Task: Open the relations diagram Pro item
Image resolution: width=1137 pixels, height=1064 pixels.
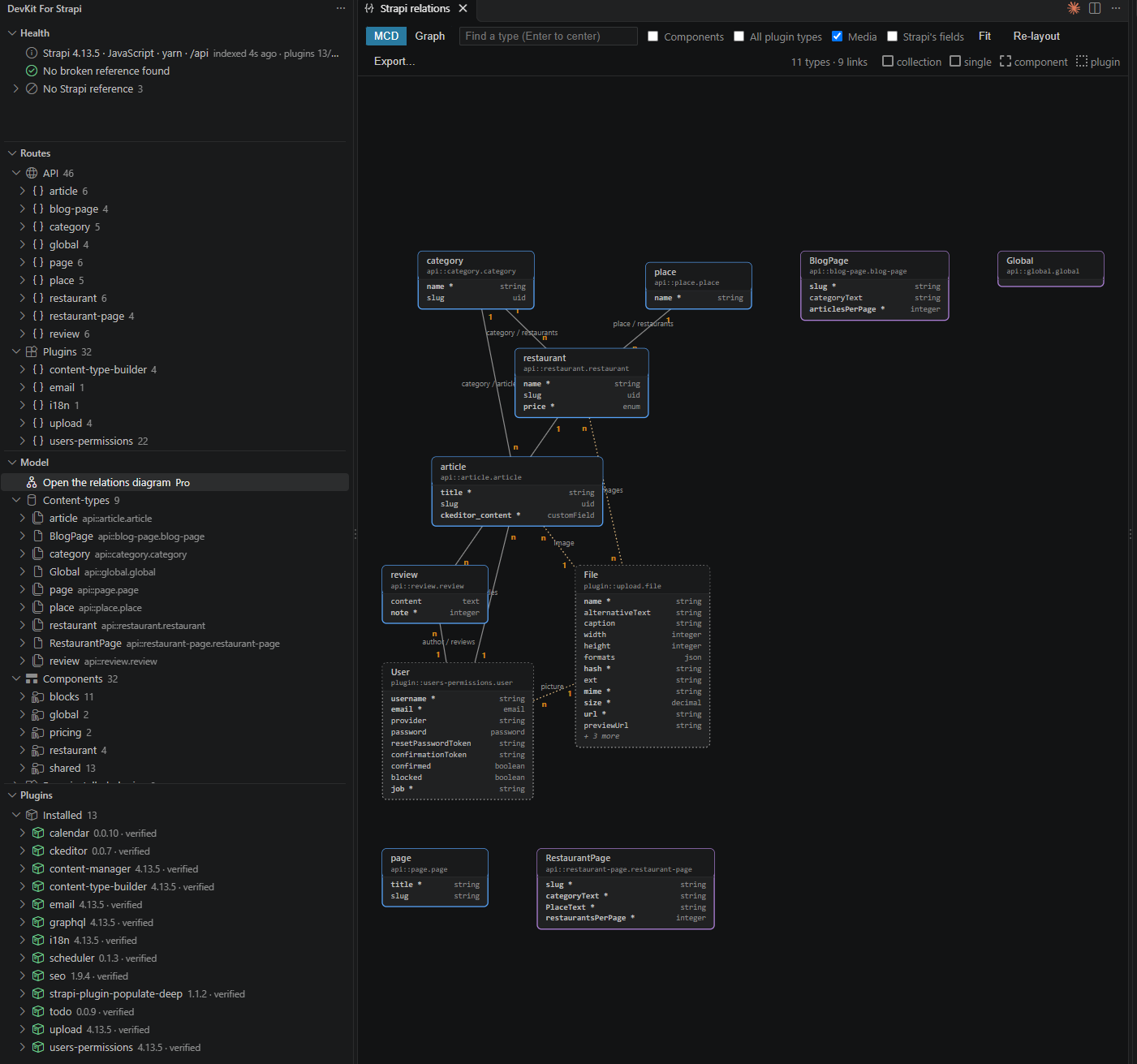Action: click(175, 482)
